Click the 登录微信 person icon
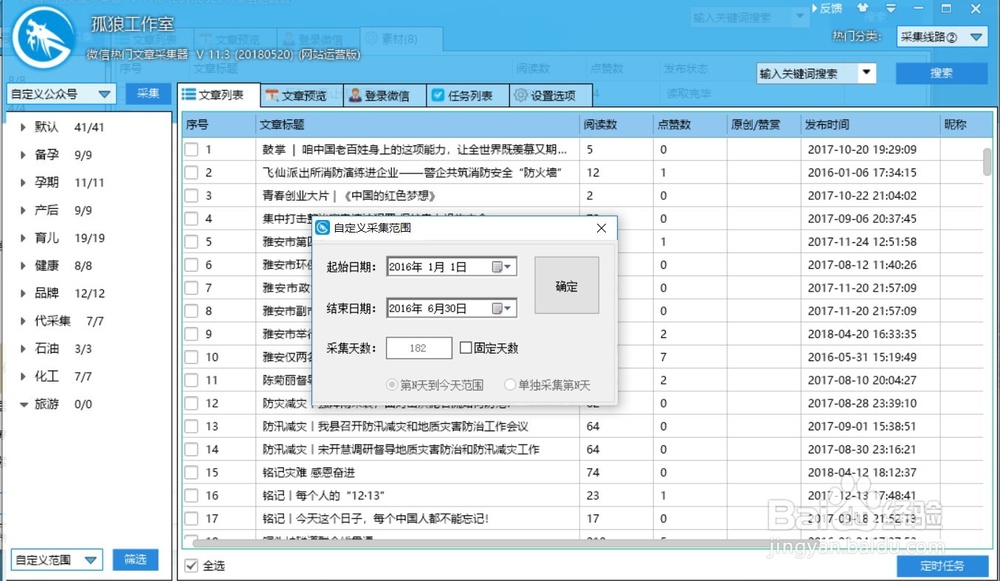 point(353,95)
